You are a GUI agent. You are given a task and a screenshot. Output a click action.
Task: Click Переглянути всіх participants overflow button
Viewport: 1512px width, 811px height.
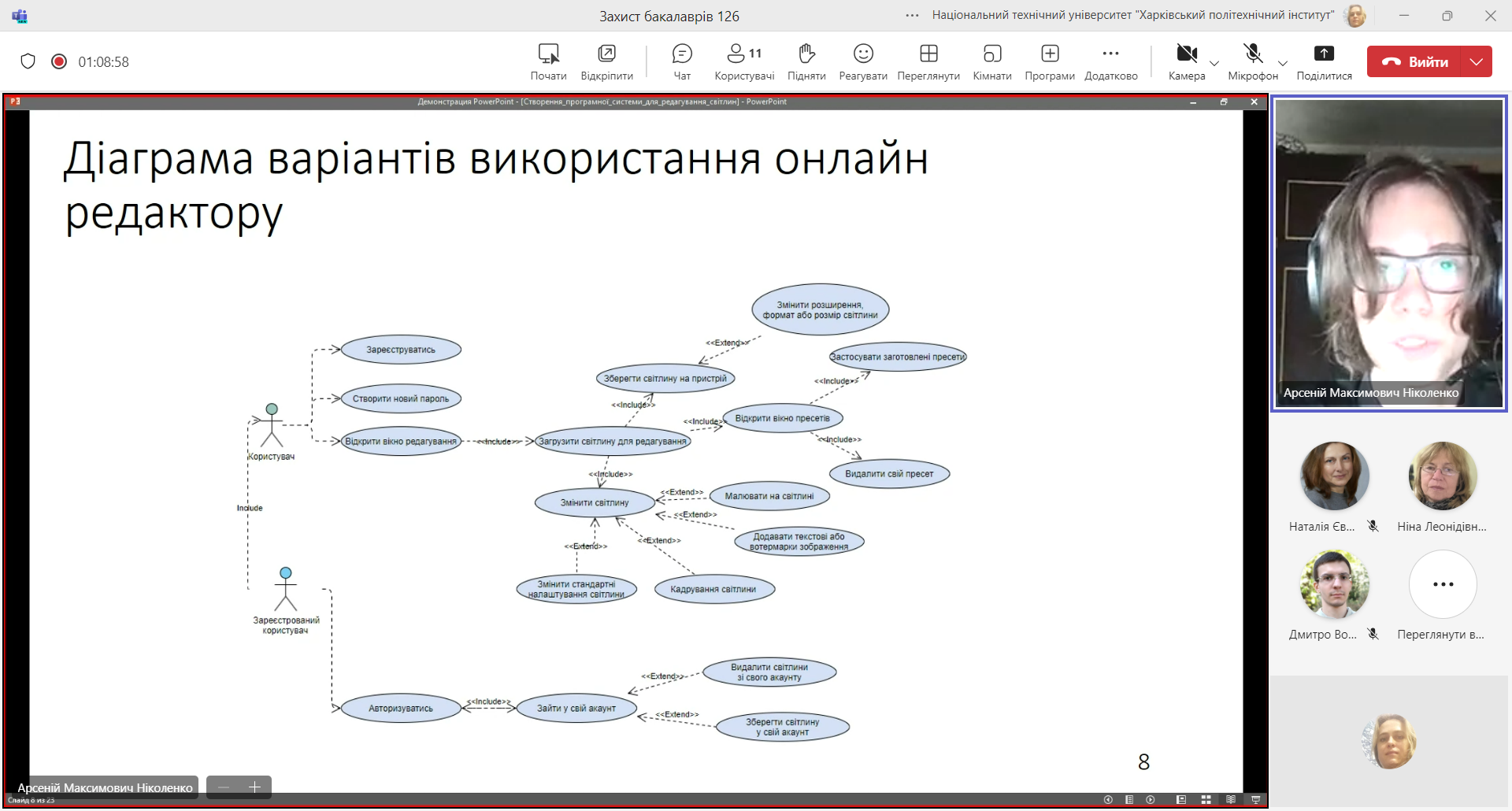[1443, 584]
